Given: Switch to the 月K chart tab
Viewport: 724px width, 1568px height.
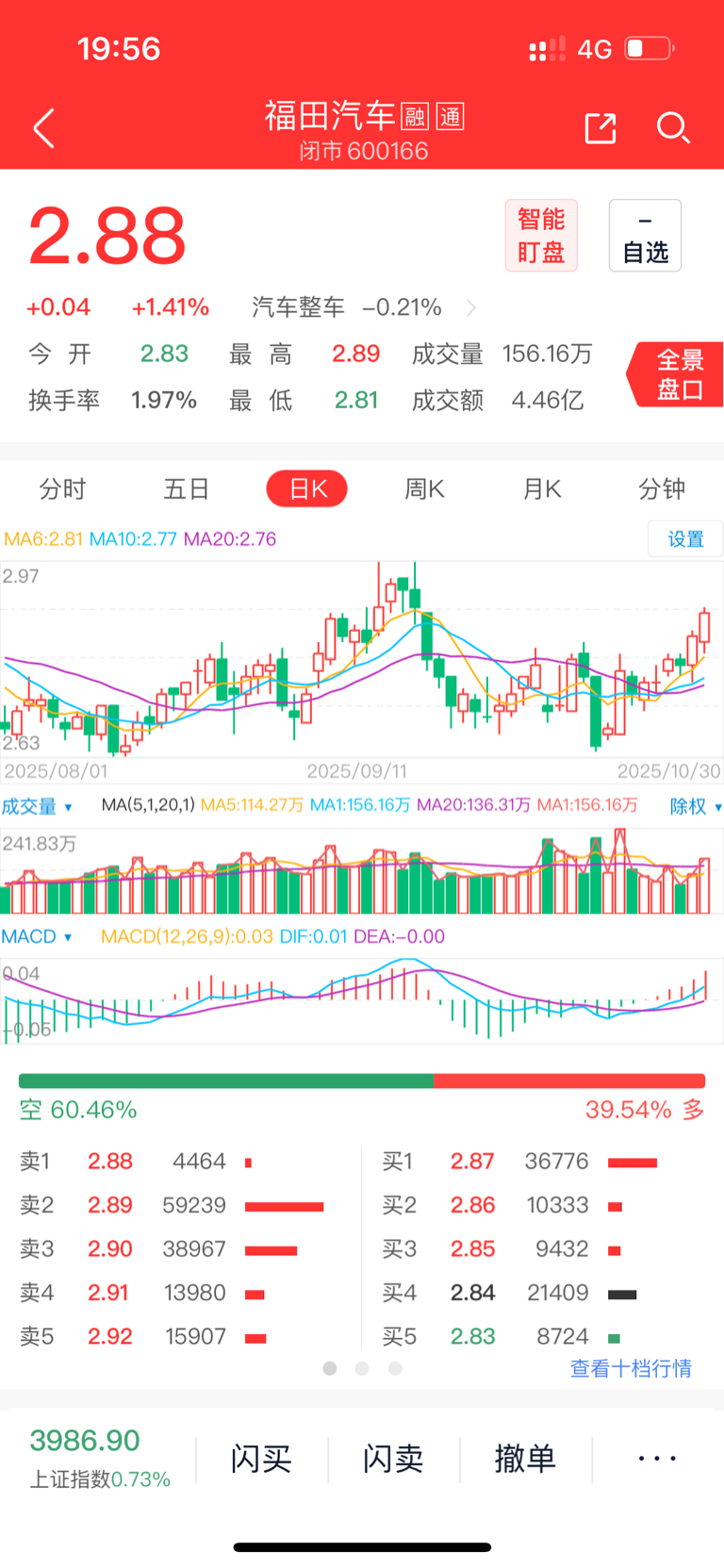Looking at the screenshot, I should click(542, 488).
